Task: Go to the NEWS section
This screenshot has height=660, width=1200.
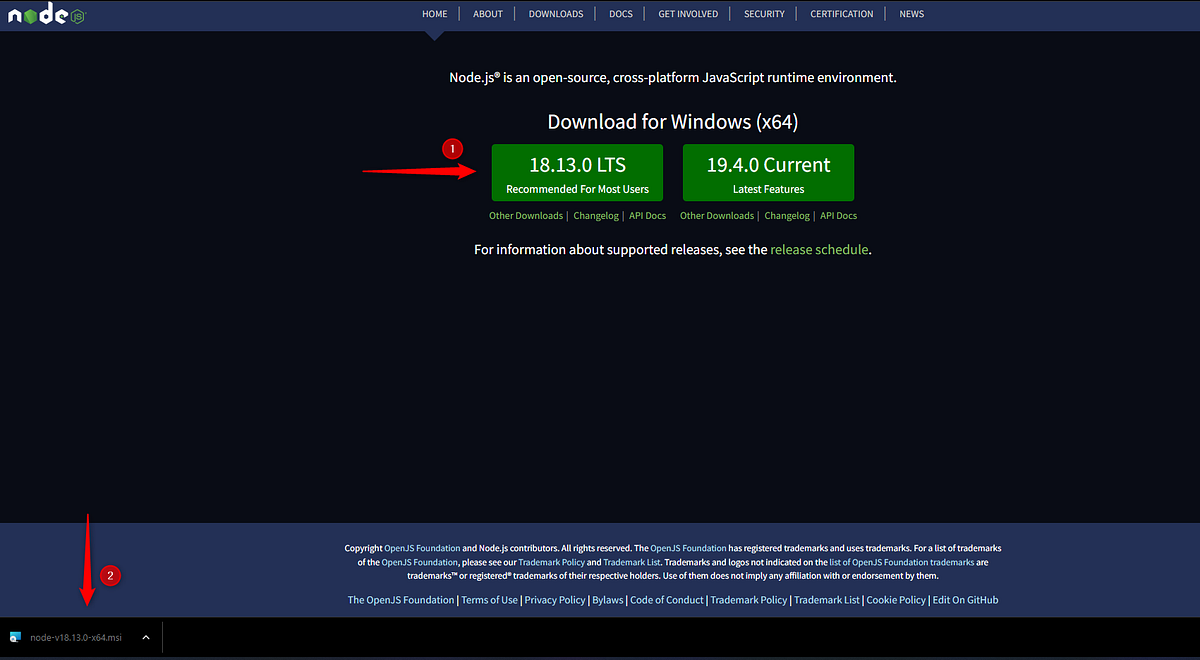Action: tap(911, 13)
